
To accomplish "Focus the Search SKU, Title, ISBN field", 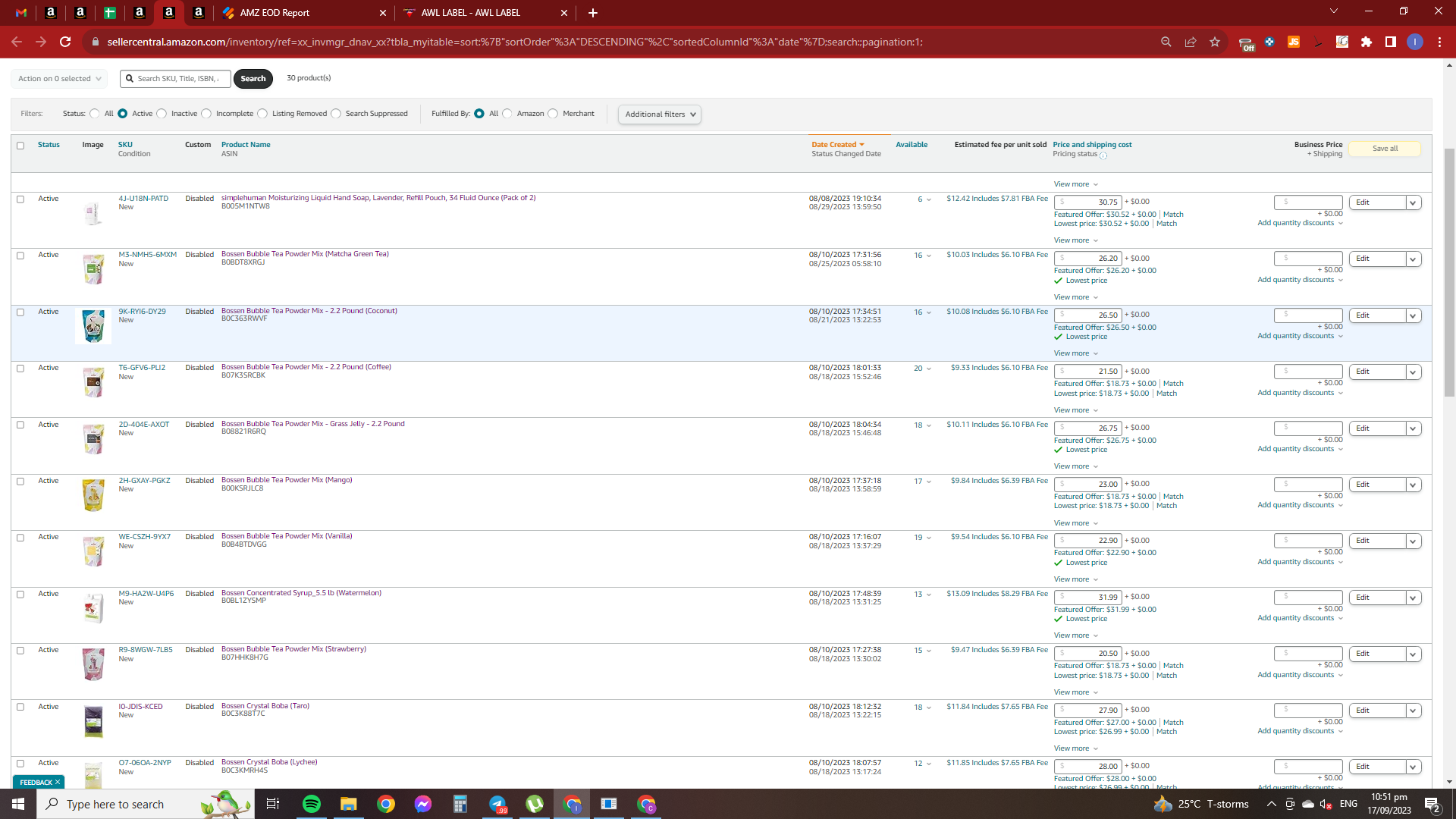I will (x=176, y=79).
